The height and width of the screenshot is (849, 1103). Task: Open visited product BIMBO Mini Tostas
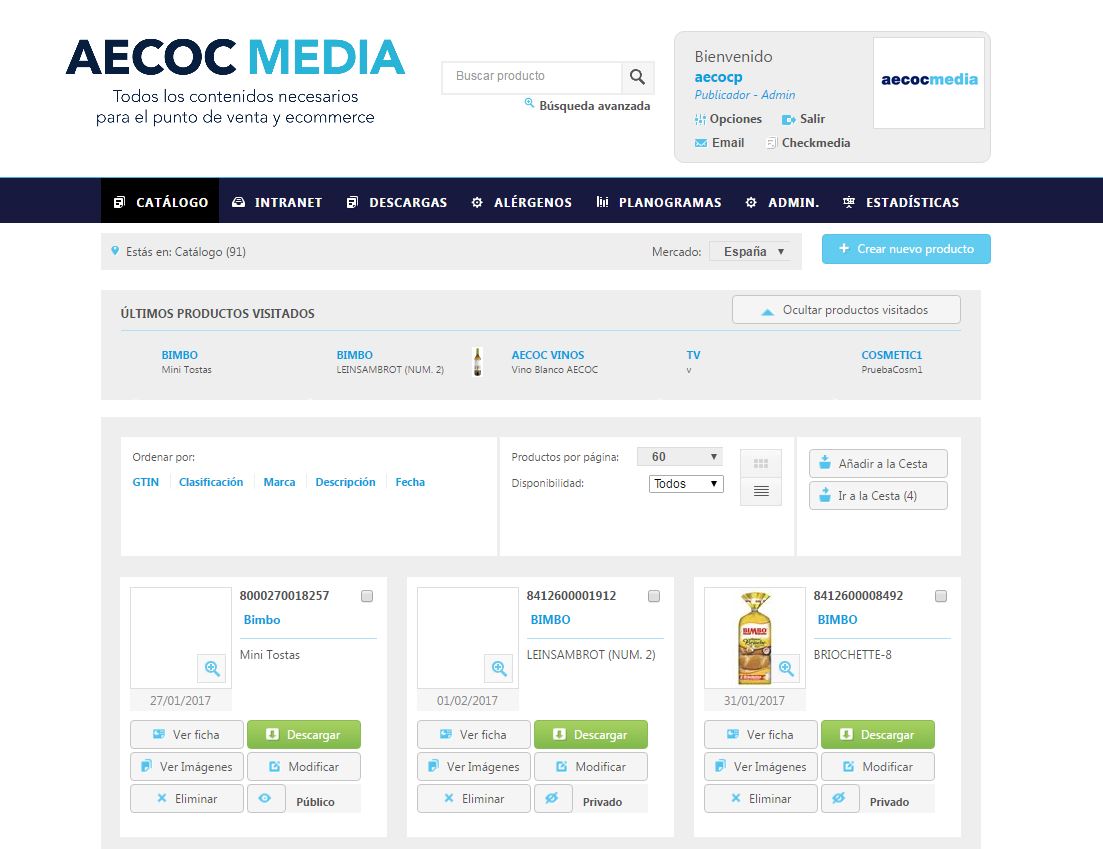186,362
